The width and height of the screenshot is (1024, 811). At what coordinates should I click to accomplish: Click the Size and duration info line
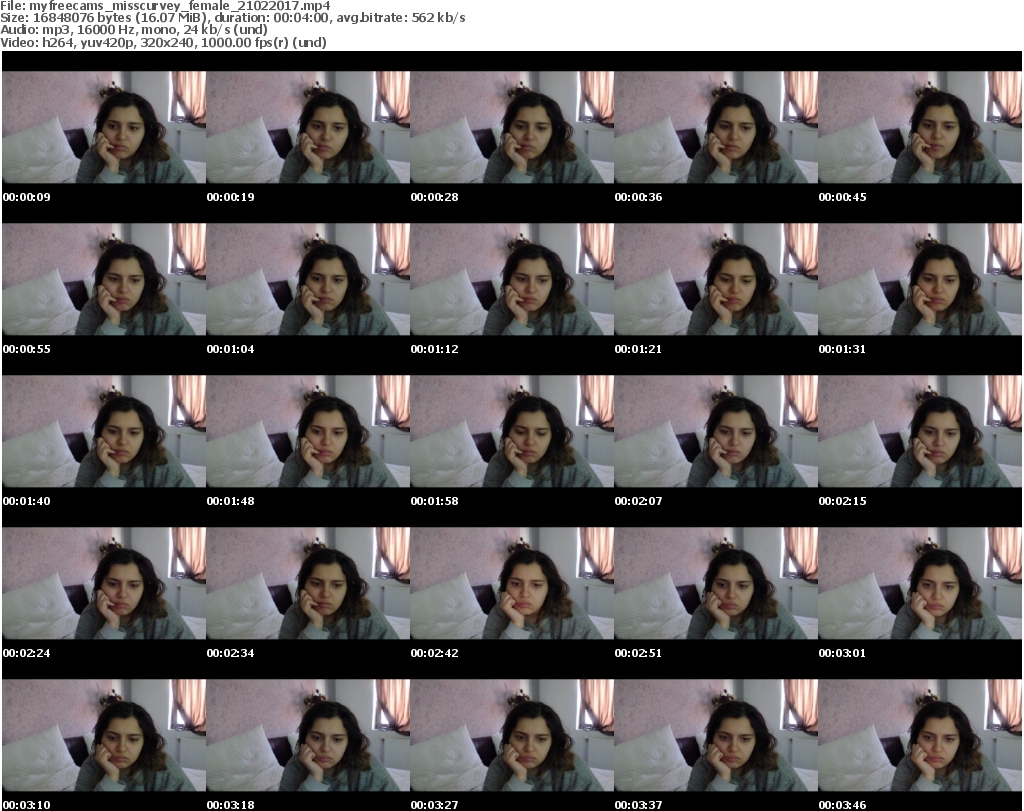point(232,18)
